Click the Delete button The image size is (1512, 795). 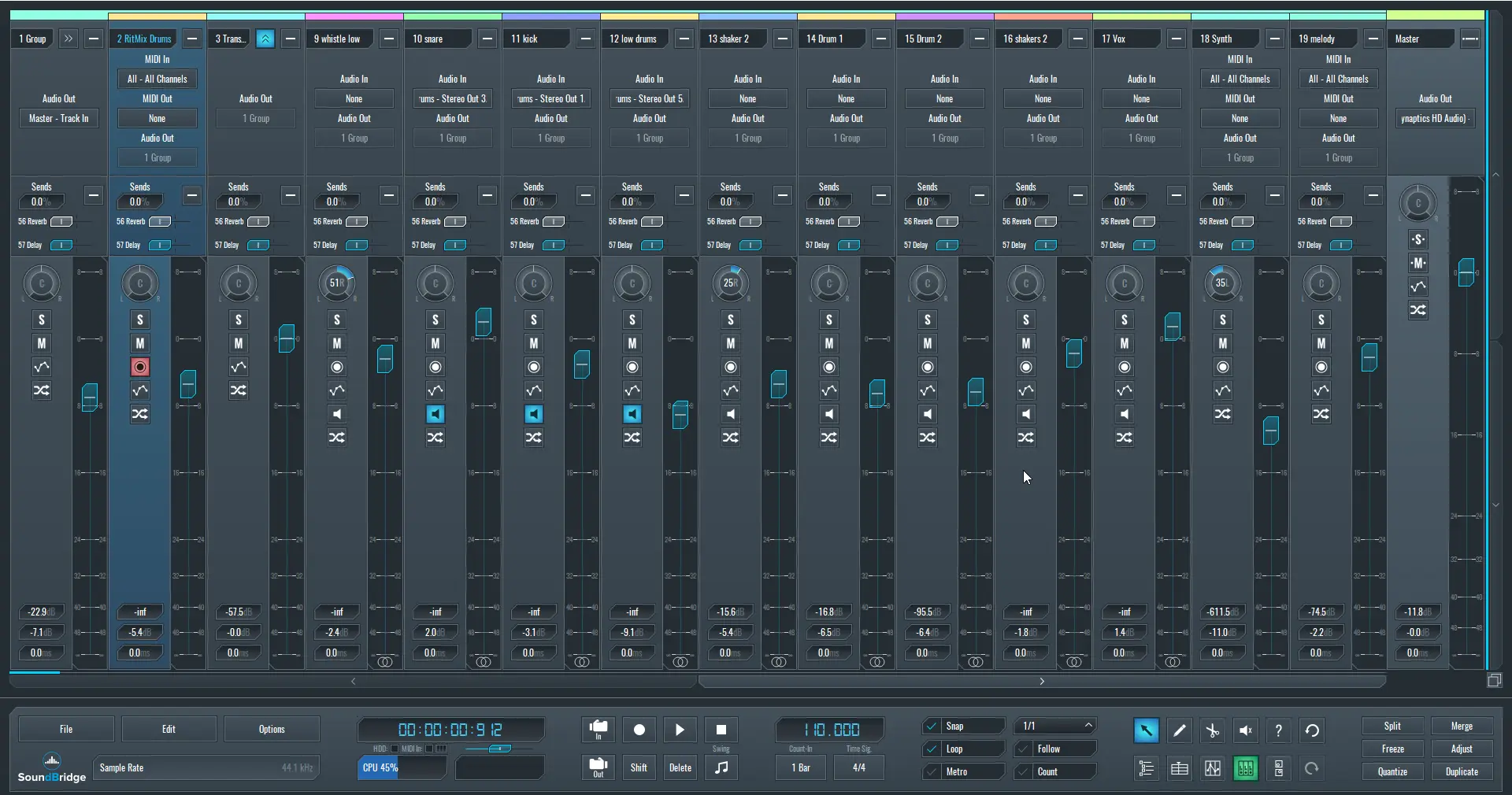(680, 767)
